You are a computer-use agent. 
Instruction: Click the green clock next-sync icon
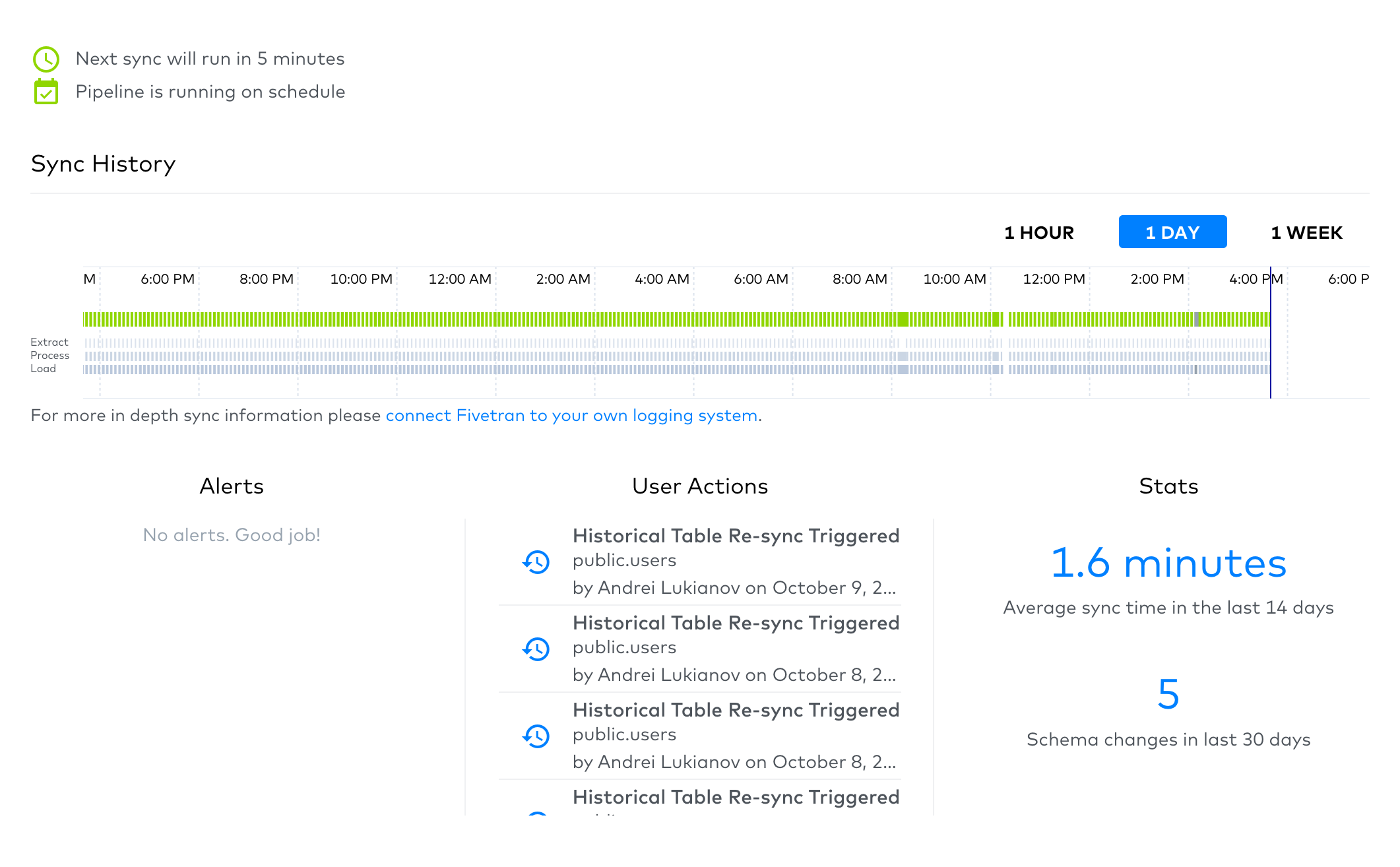46,59
